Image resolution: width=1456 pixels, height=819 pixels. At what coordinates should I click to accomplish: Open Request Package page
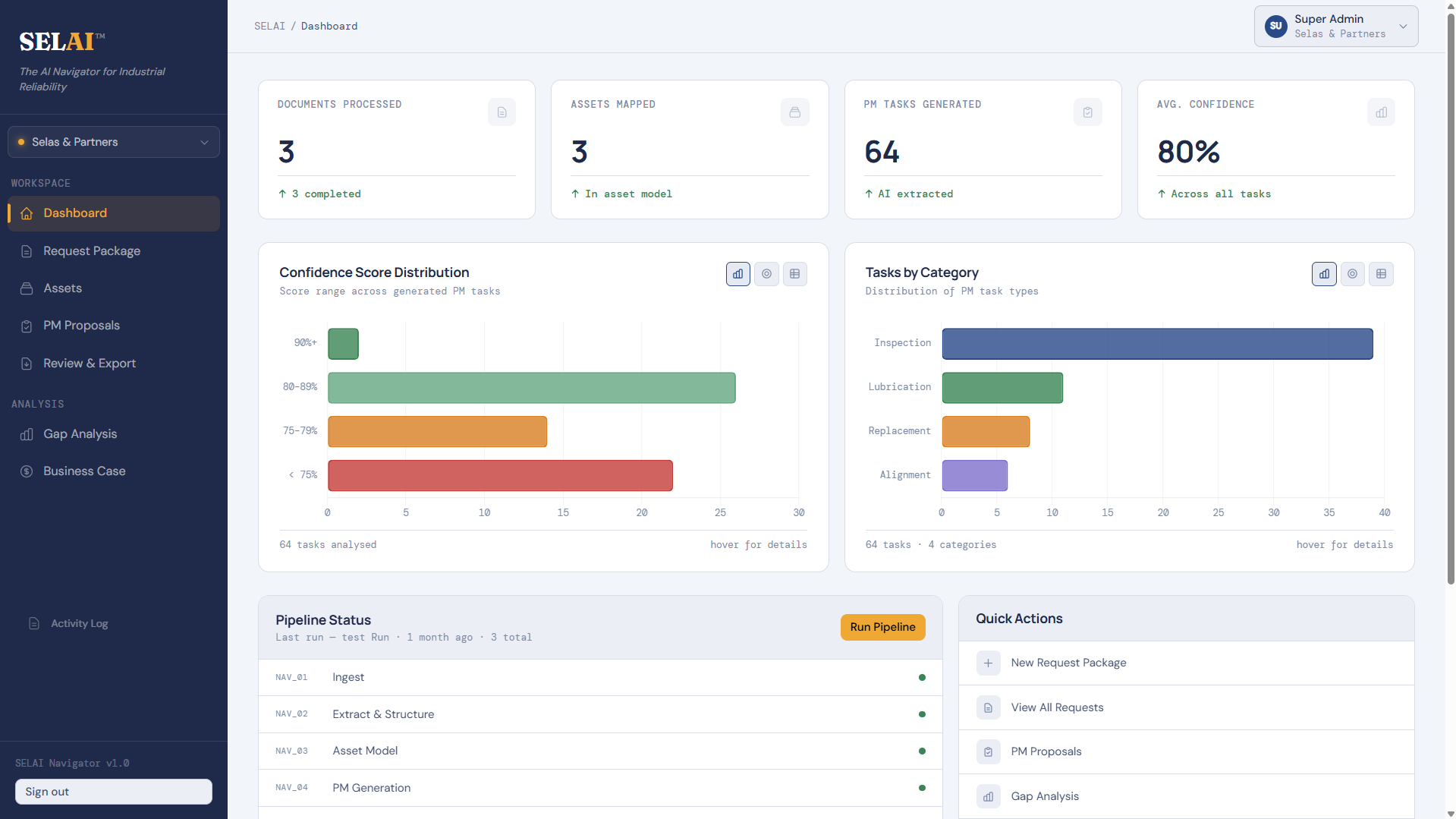pyautogui.click(x=114, y=251)
